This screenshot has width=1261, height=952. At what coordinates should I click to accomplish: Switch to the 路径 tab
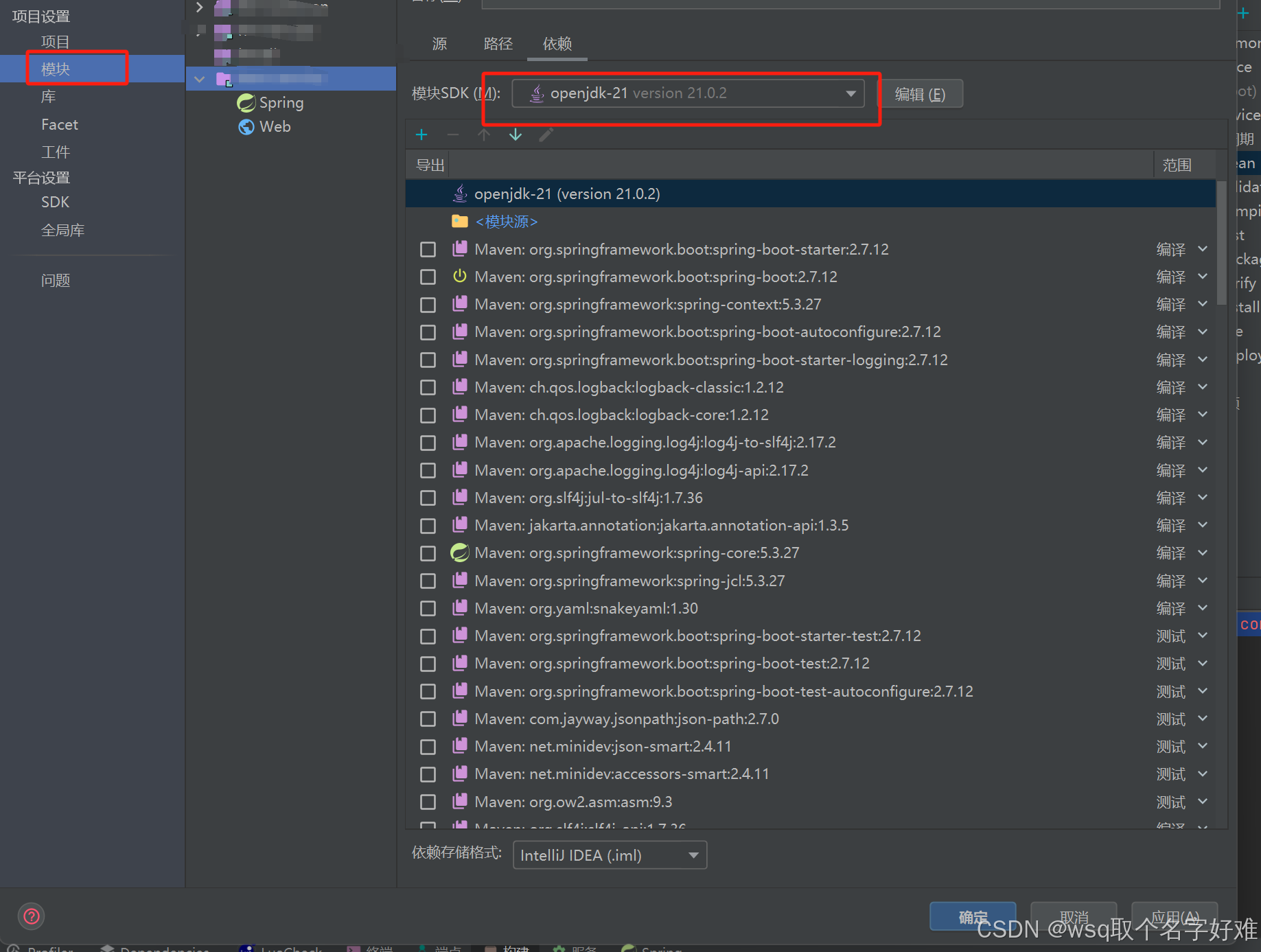pos(498,44)
